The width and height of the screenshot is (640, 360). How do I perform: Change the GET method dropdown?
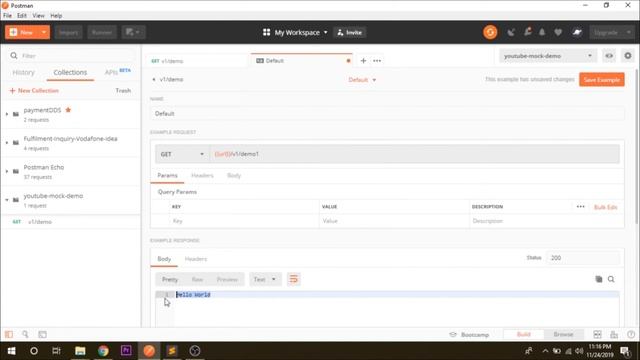(182, 154)
